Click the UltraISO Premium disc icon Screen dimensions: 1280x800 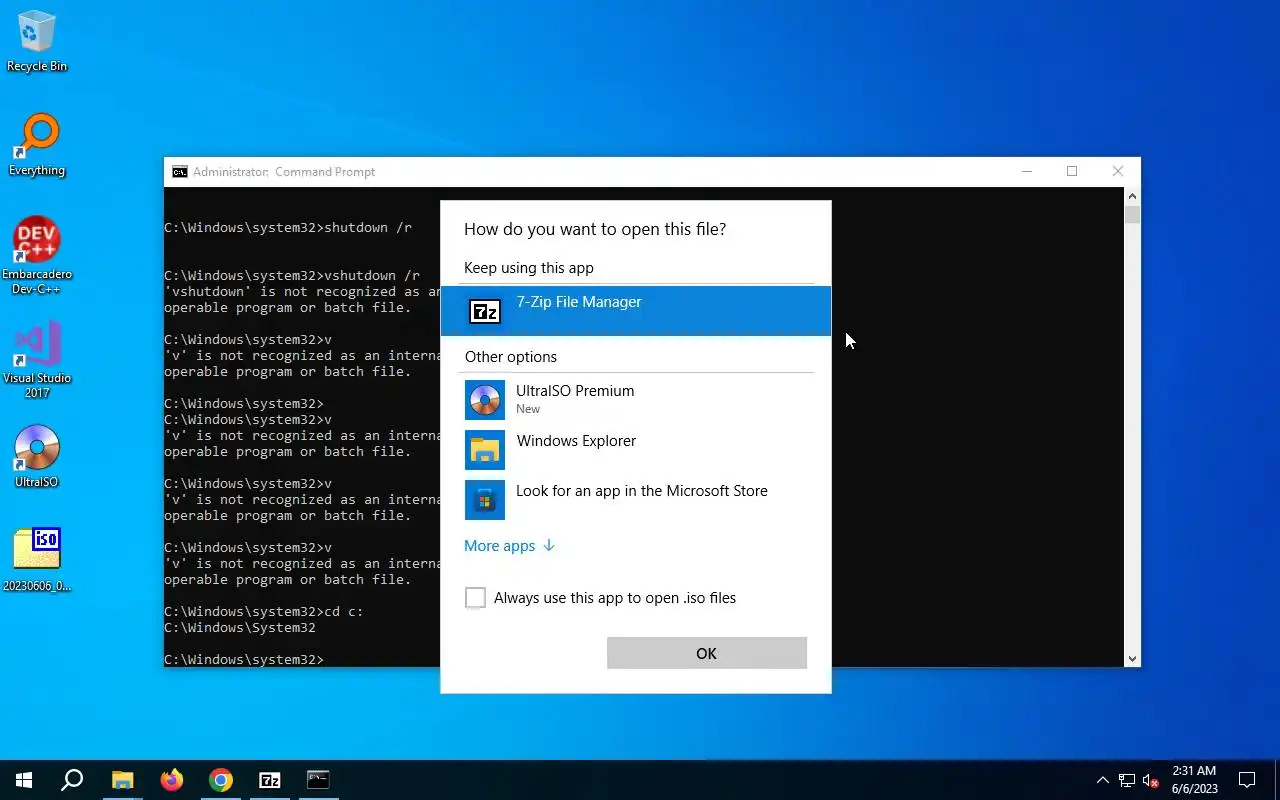point(485,400)
